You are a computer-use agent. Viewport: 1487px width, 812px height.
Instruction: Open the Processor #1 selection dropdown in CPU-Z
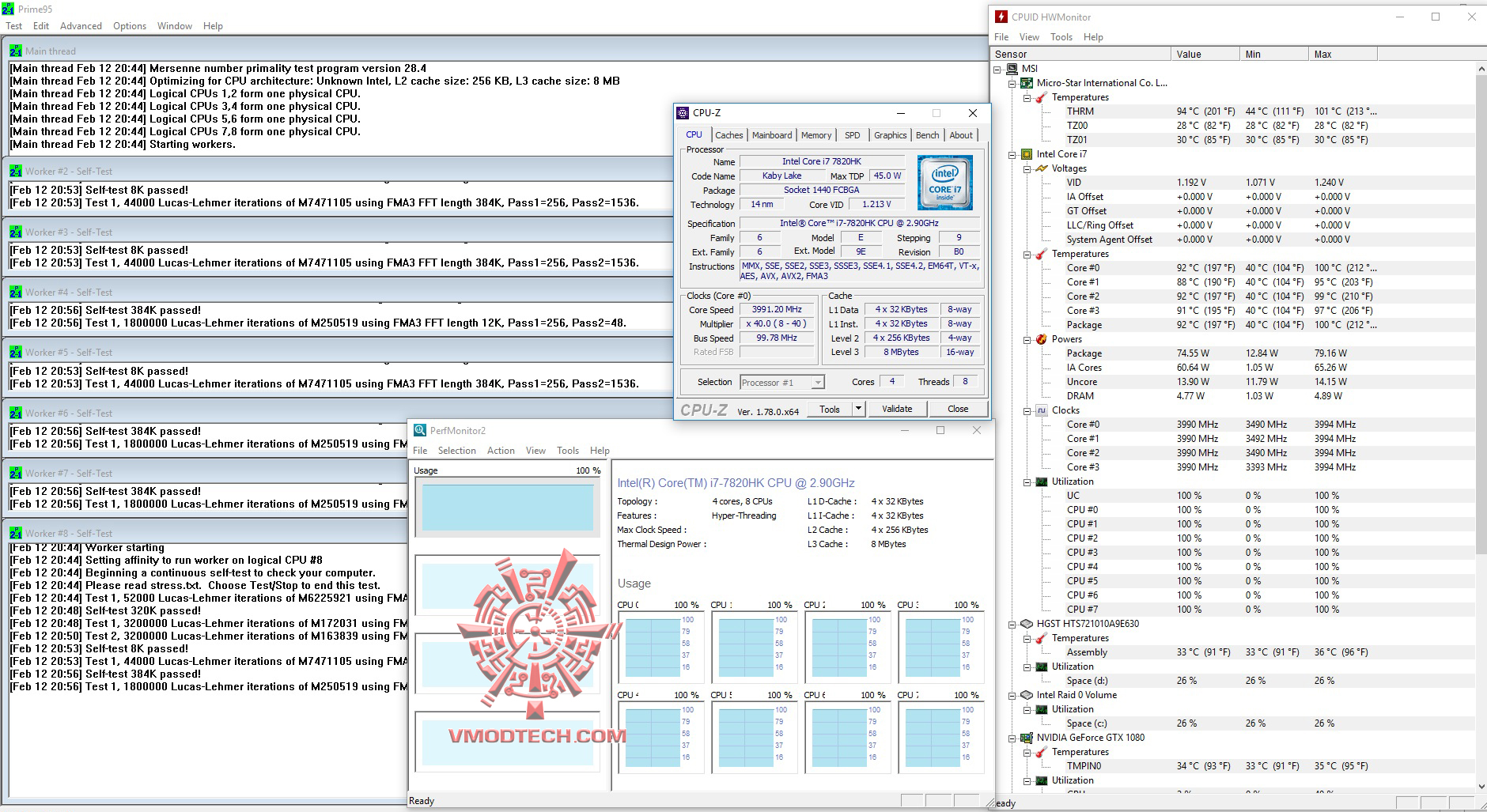[x=782, y=383]
